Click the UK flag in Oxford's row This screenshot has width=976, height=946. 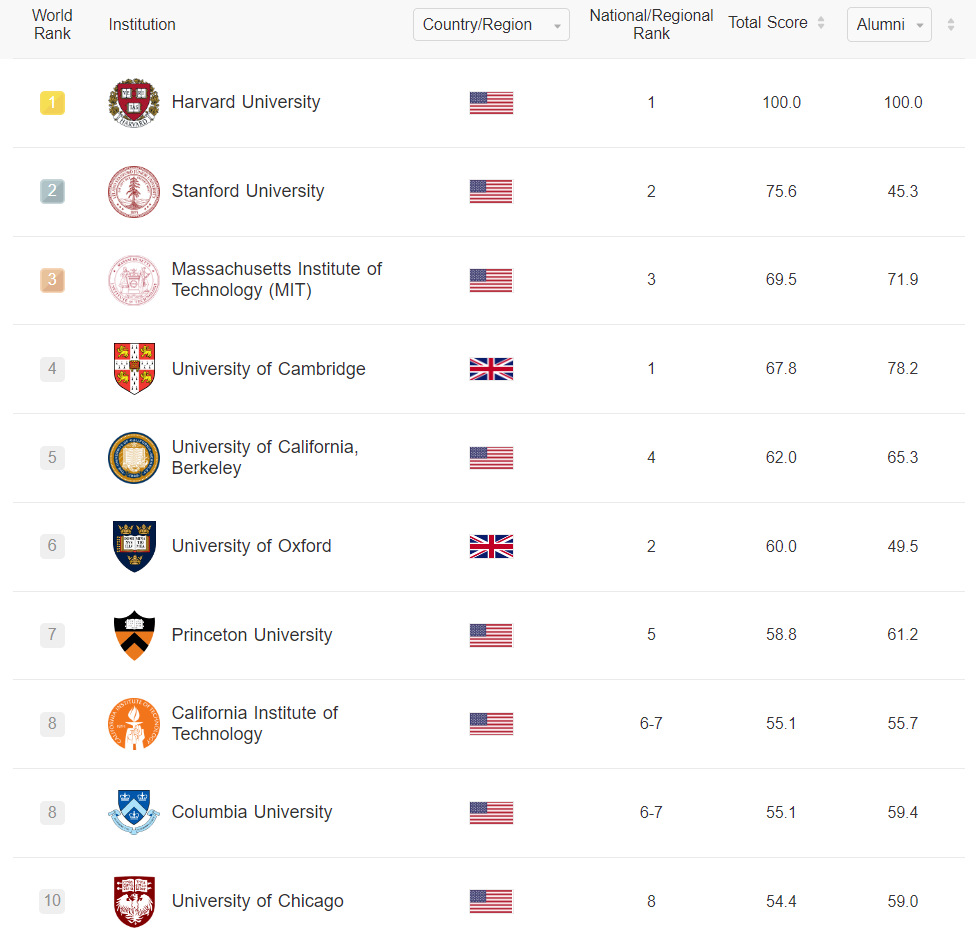point(491,546)
